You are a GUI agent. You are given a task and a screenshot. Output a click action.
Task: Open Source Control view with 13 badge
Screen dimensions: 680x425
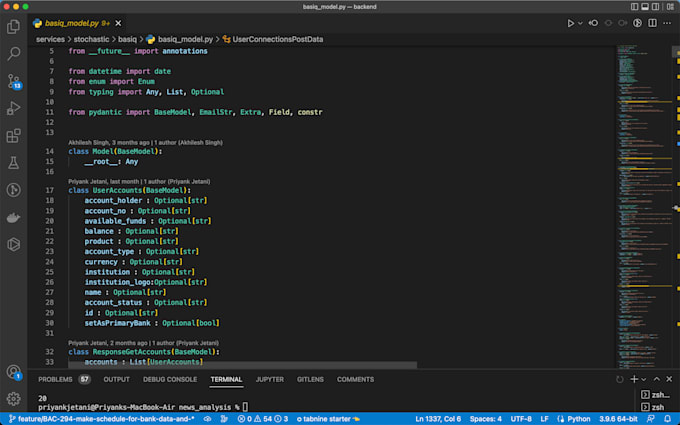[13, 81]
